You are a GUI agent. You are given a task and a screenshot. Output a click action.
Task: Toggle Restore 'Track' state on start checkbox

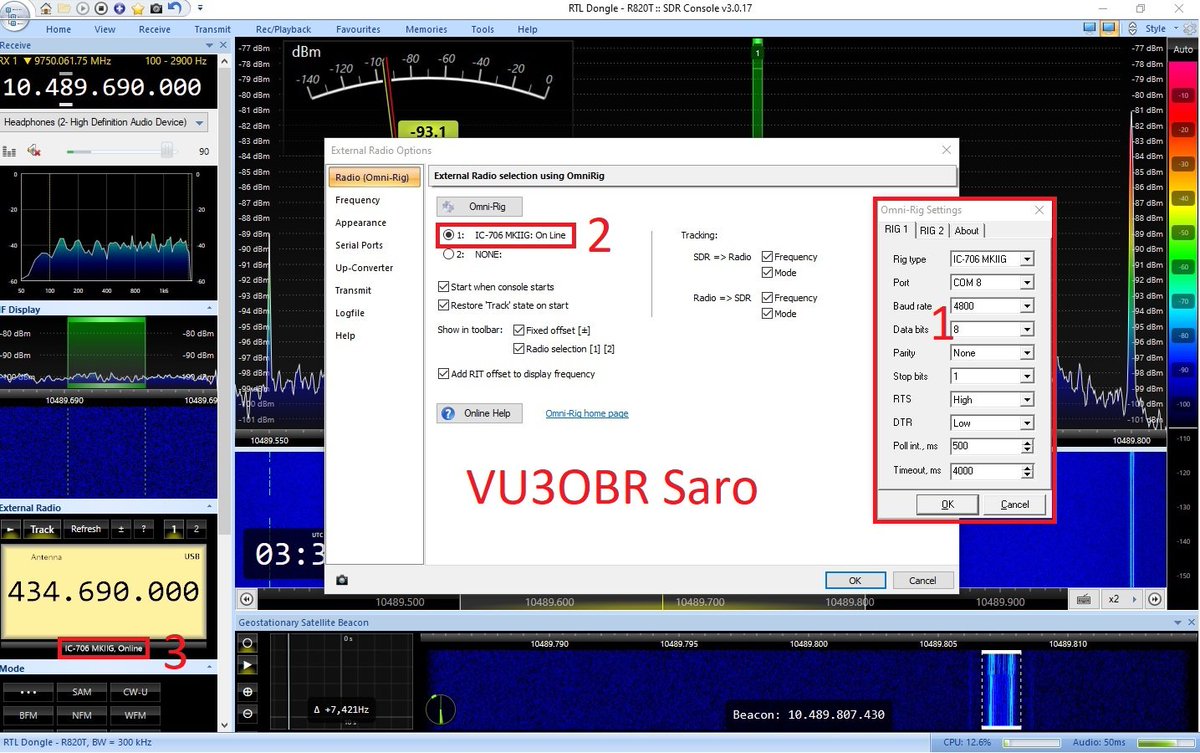click(444, 305)
